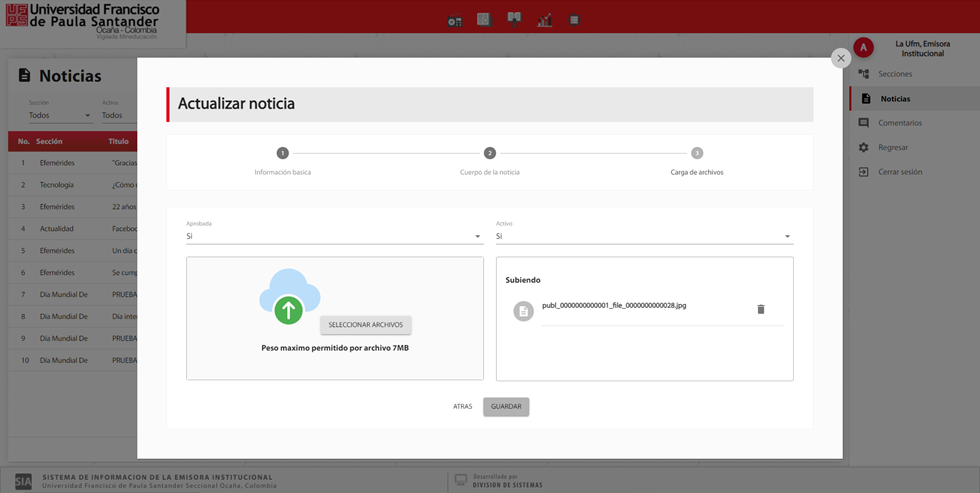This screenshot has height=493, width=980.
Task: Delete the uploaded file with trash icon
Action: [760, 310]
